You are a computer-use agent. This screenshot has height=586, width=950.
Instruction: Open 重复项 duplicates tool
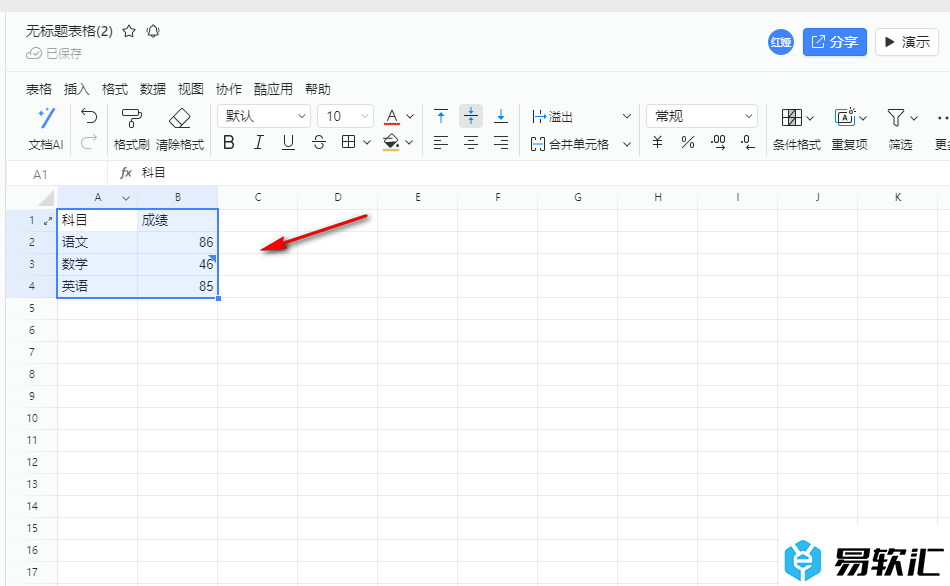click(849, 128)
